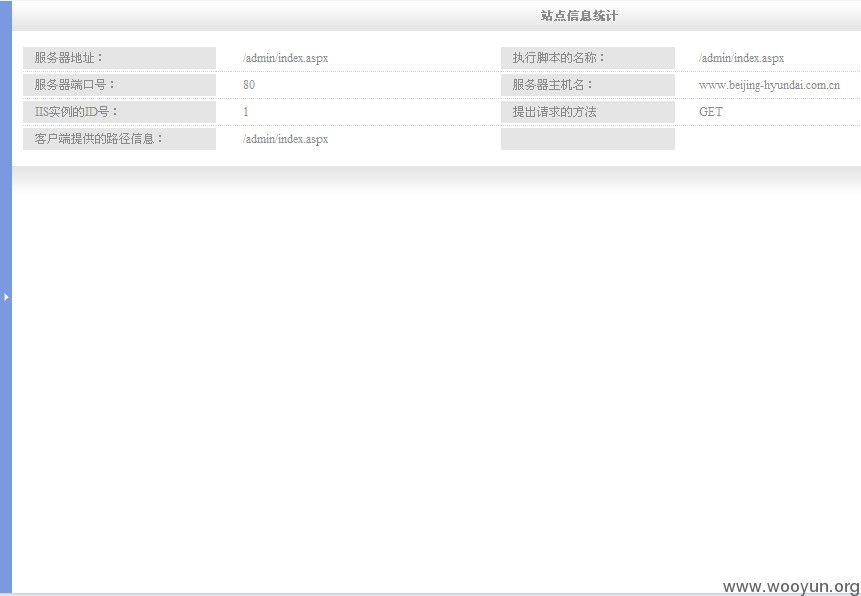Select the IIS instance ID value 1
861x596 pixels.
[x=246, y=112]
